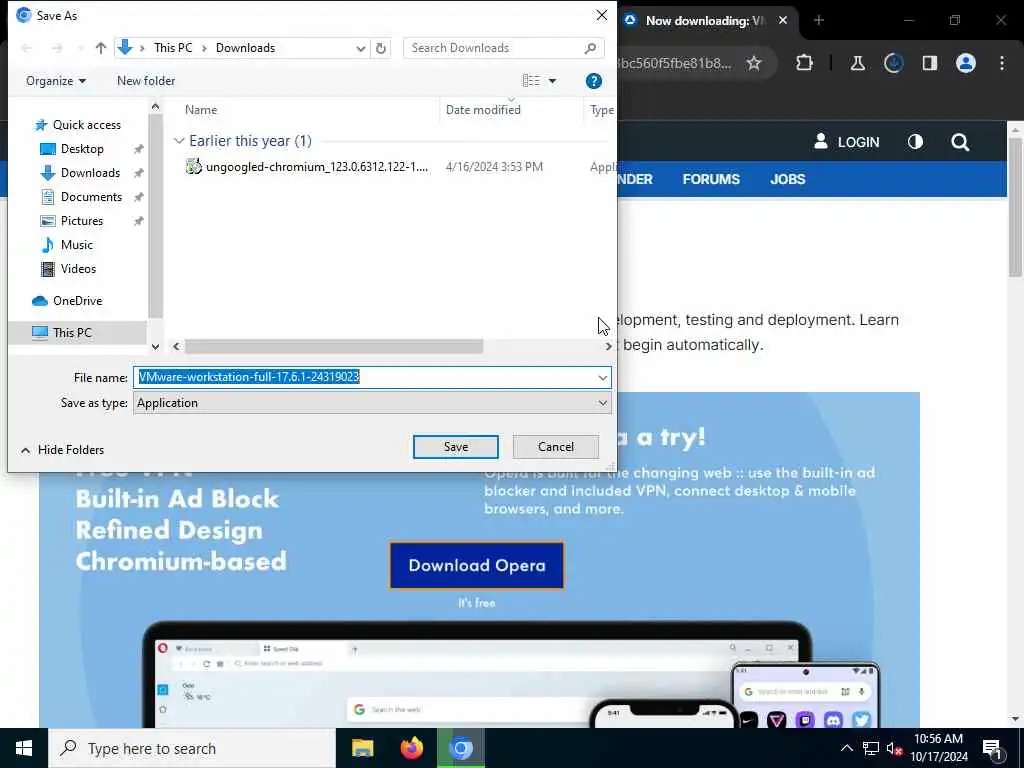Open JOBS site menu item

[x=788, y=179]
